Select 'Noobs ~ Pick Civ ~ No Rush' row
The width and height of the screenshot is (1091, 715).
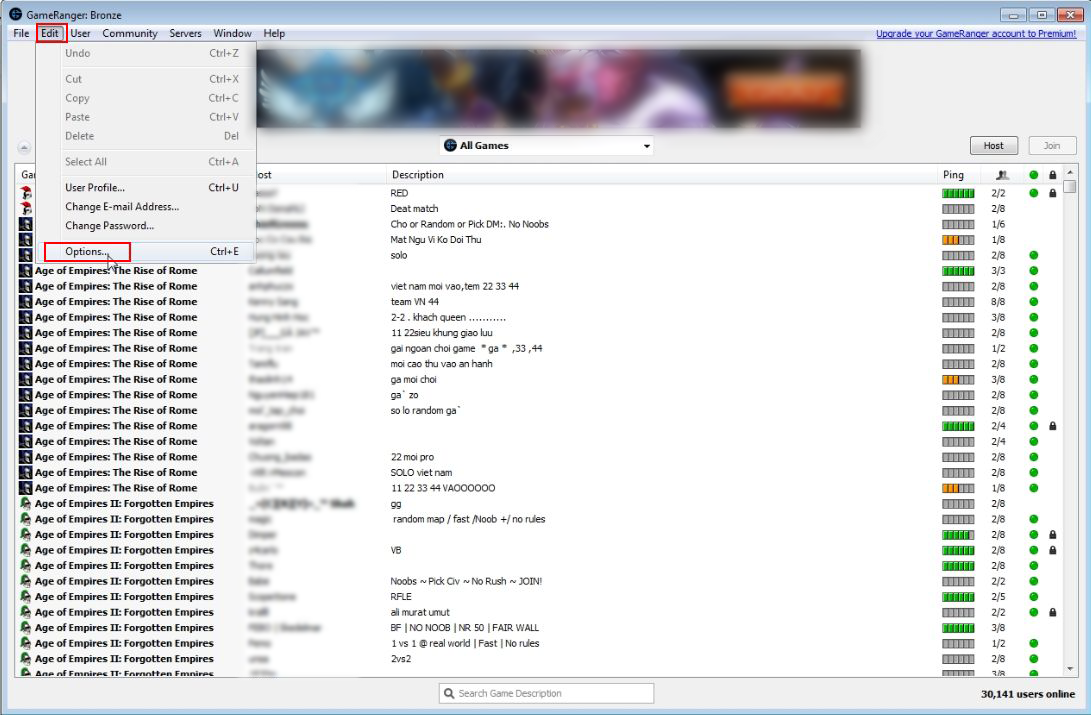coord(539,581)
